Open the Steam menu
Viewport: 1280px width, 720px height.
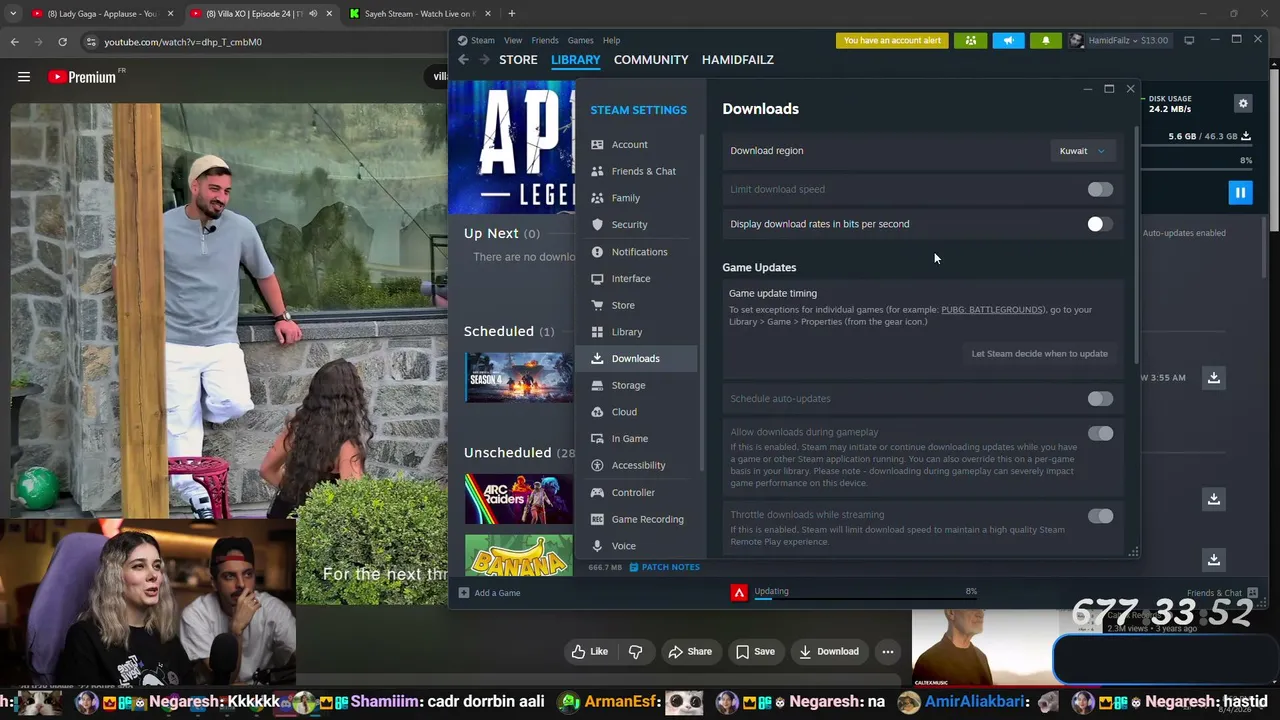tap(477, 40)
